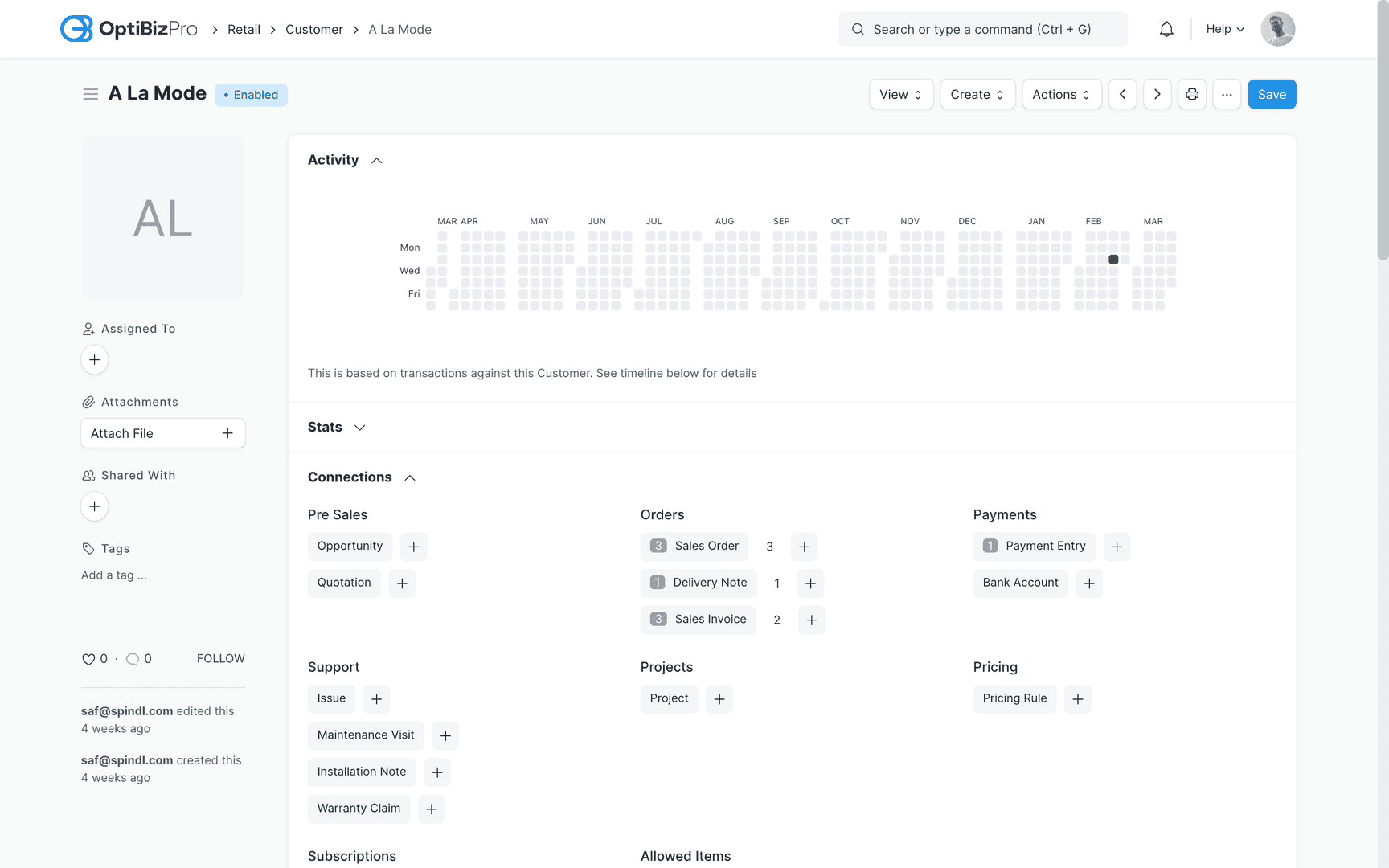The width and height of the screenshot is (1389, 868).
Task: Open the notification bell
Action: click(1166, 29)
